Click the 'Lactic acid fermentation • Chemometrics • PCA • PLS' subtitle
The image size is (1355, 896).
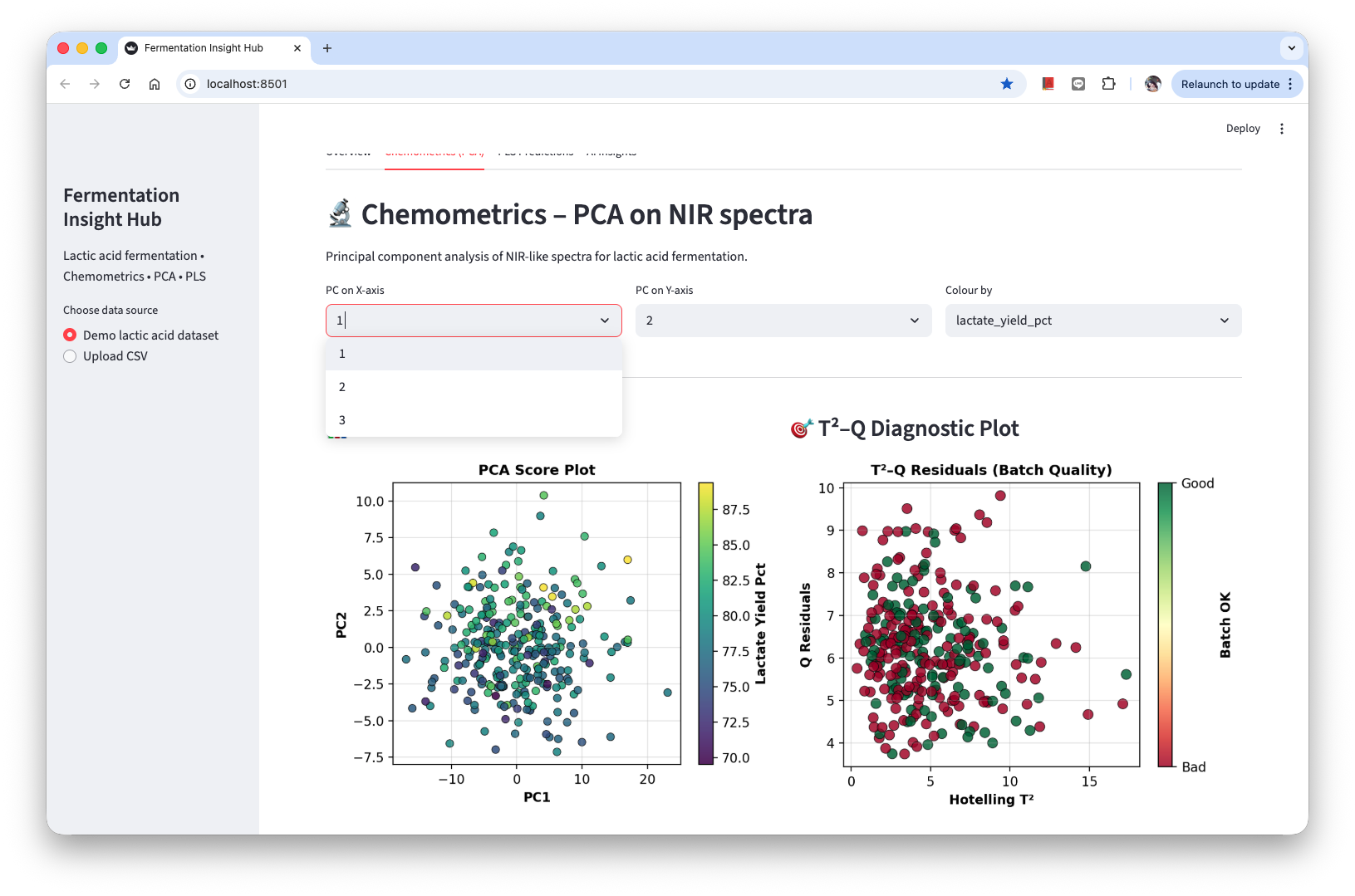(135, 266)
